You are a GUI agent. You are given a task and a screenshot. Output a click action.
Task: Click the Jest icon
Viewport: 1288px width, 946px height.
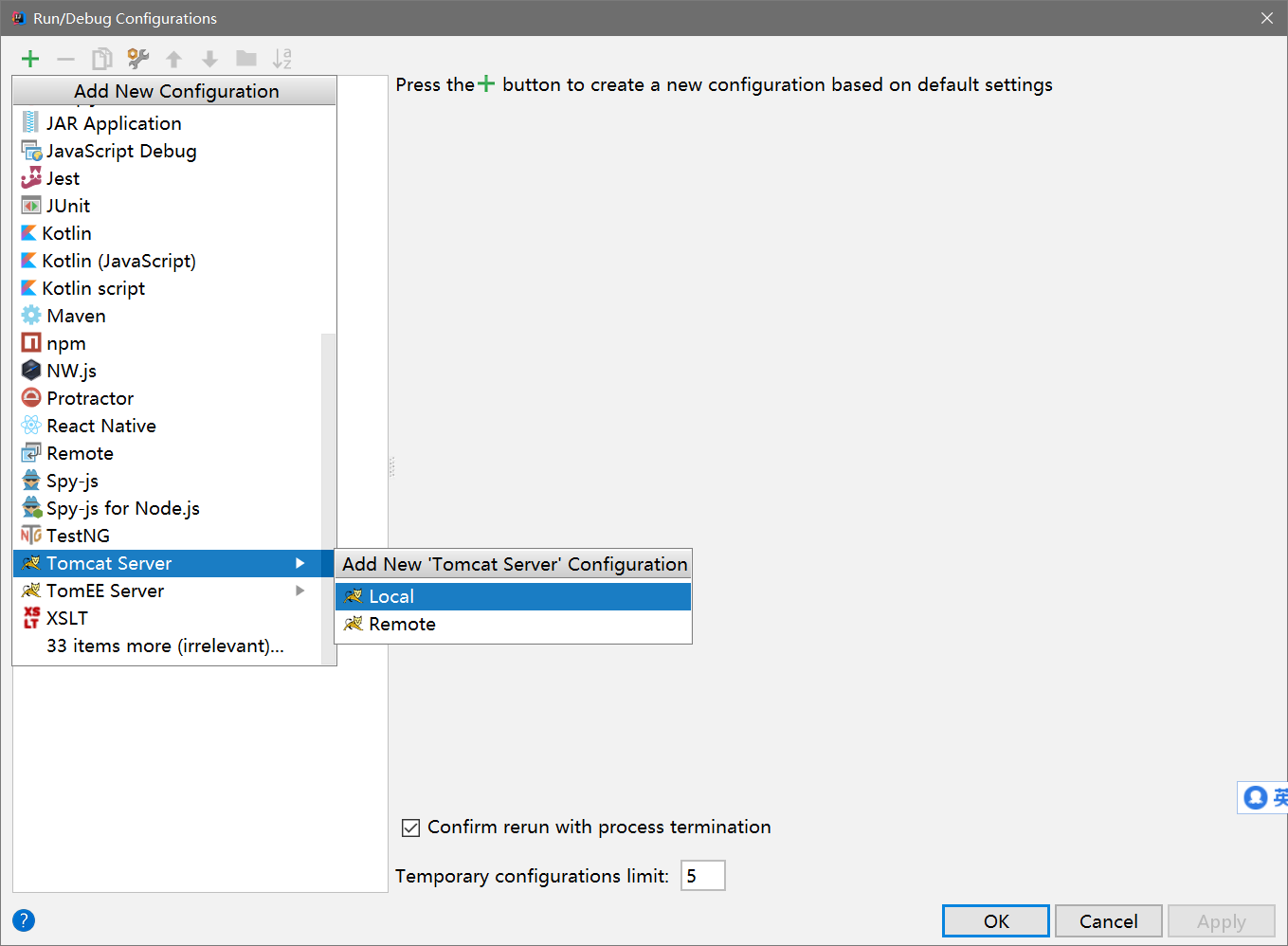[x=31, y=178]
